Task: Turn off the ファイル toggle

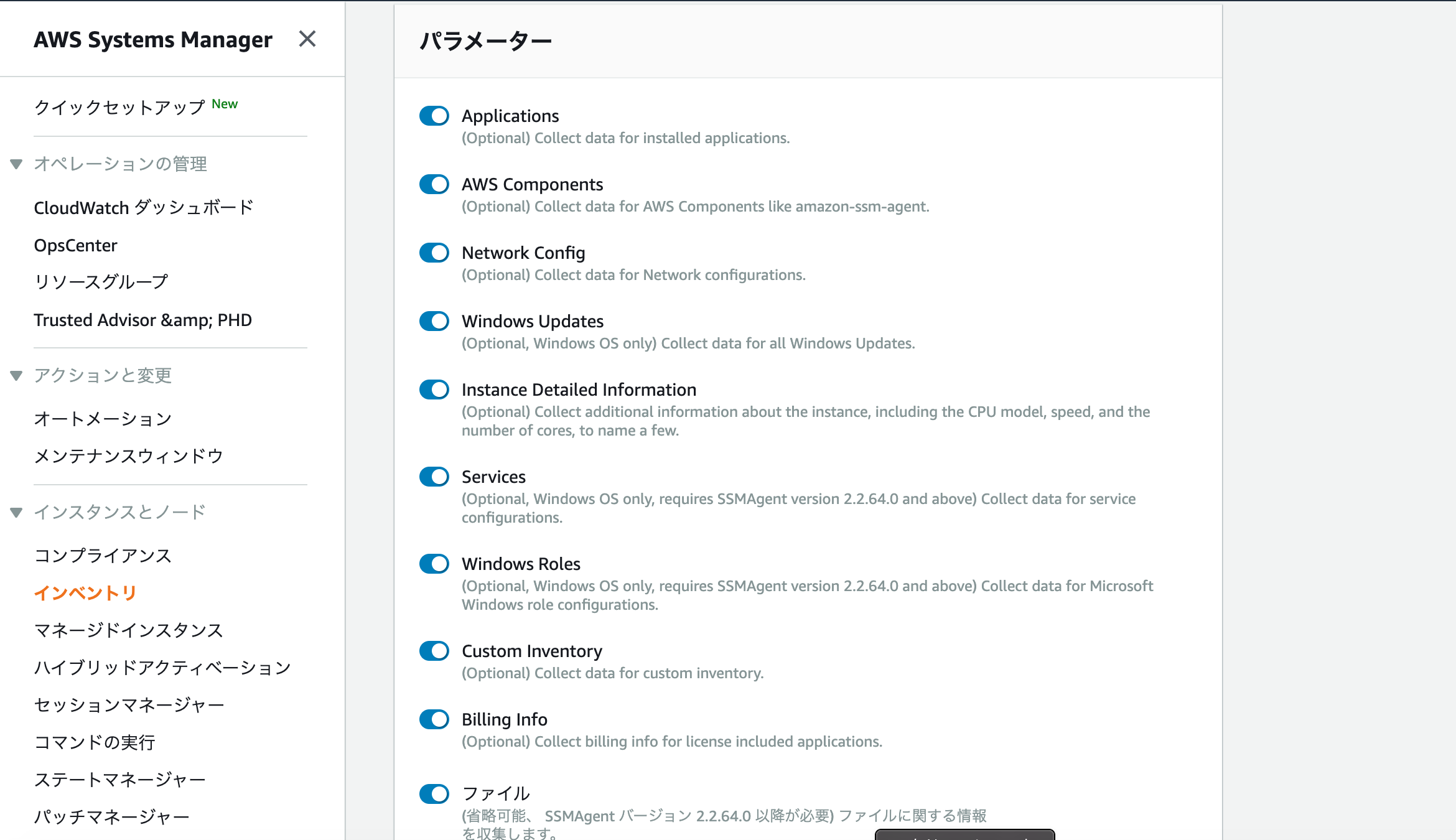Action: tap(434, 794)
